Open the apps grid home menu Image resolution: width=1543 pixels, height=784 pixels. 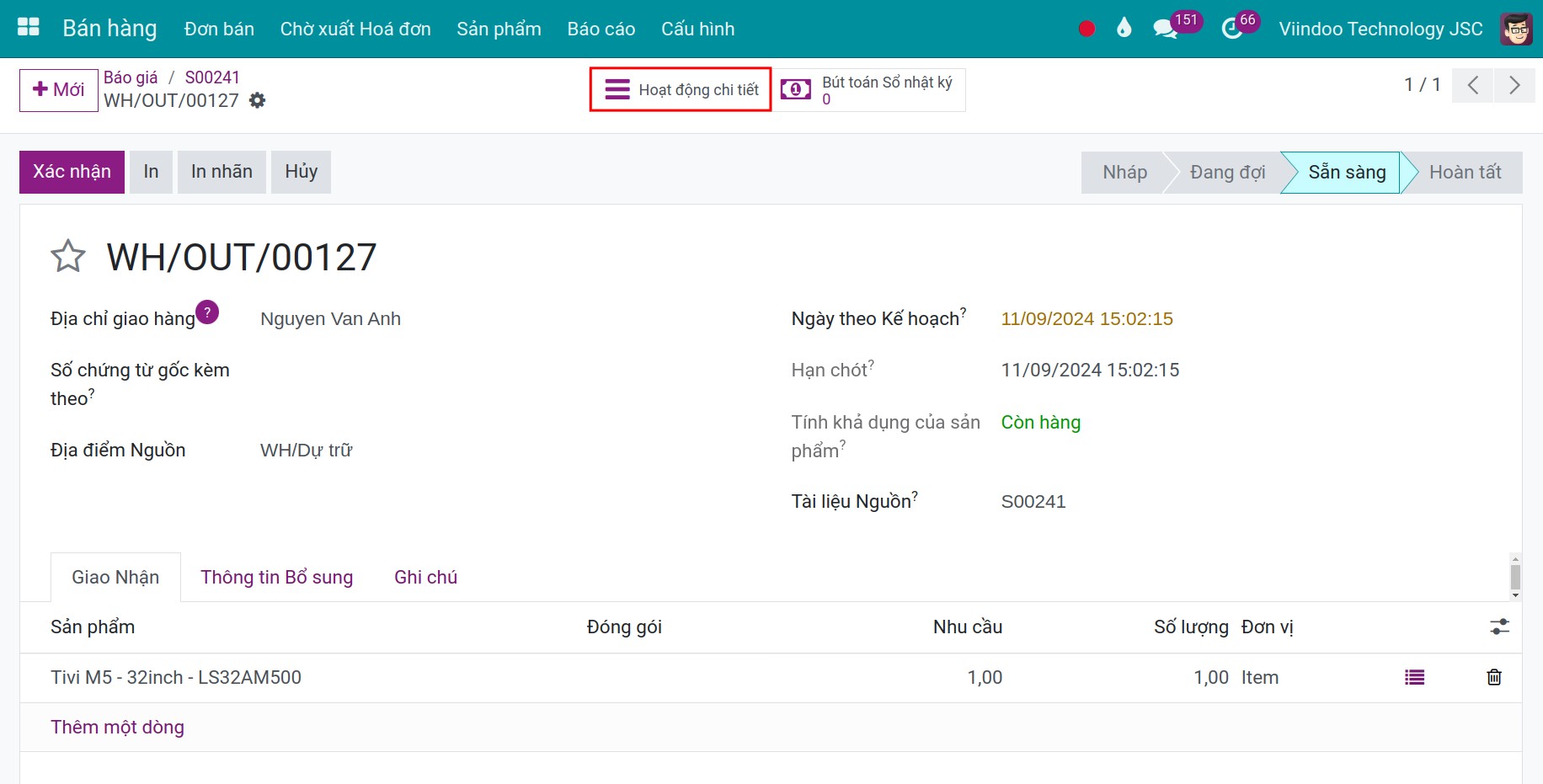[x=29, y=28]
